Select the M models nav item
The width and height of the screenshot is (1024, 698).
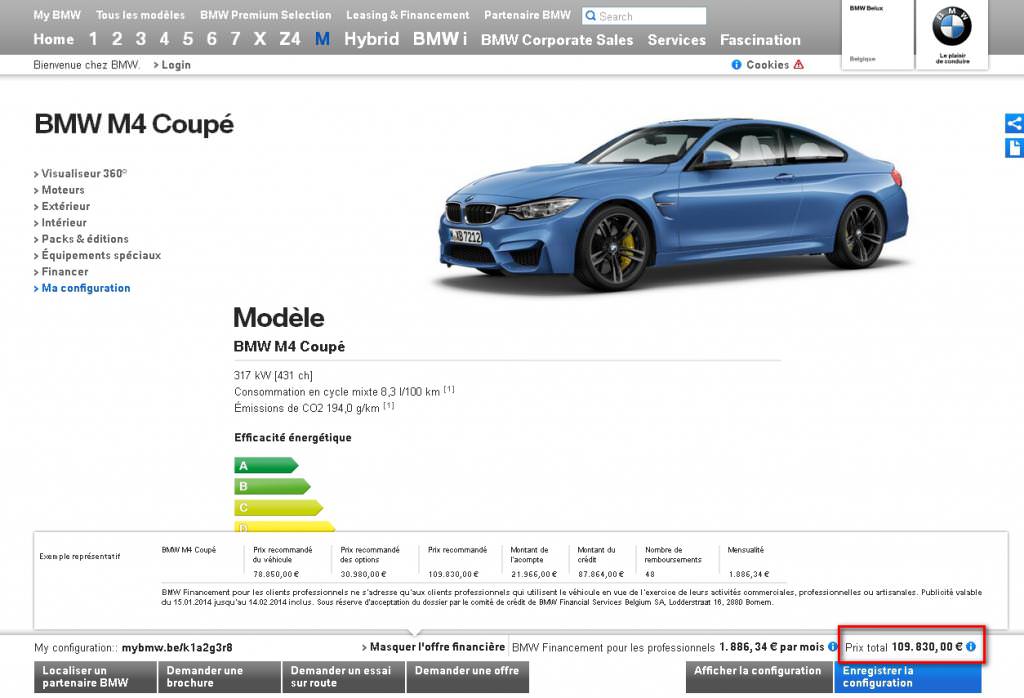tap(322, 39)
